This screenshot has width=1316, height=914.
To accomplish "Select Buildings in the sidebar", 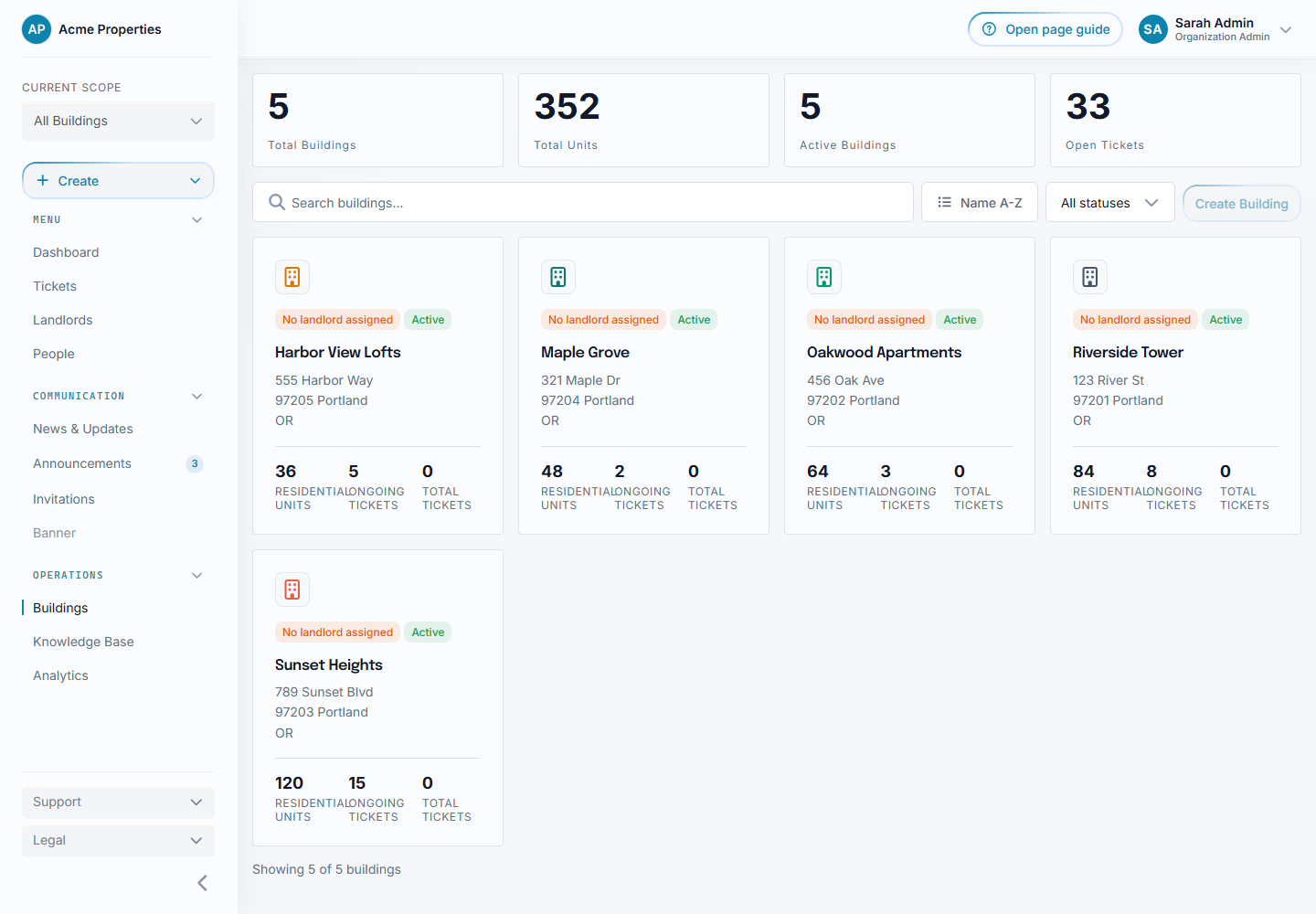I will [60, 608].
